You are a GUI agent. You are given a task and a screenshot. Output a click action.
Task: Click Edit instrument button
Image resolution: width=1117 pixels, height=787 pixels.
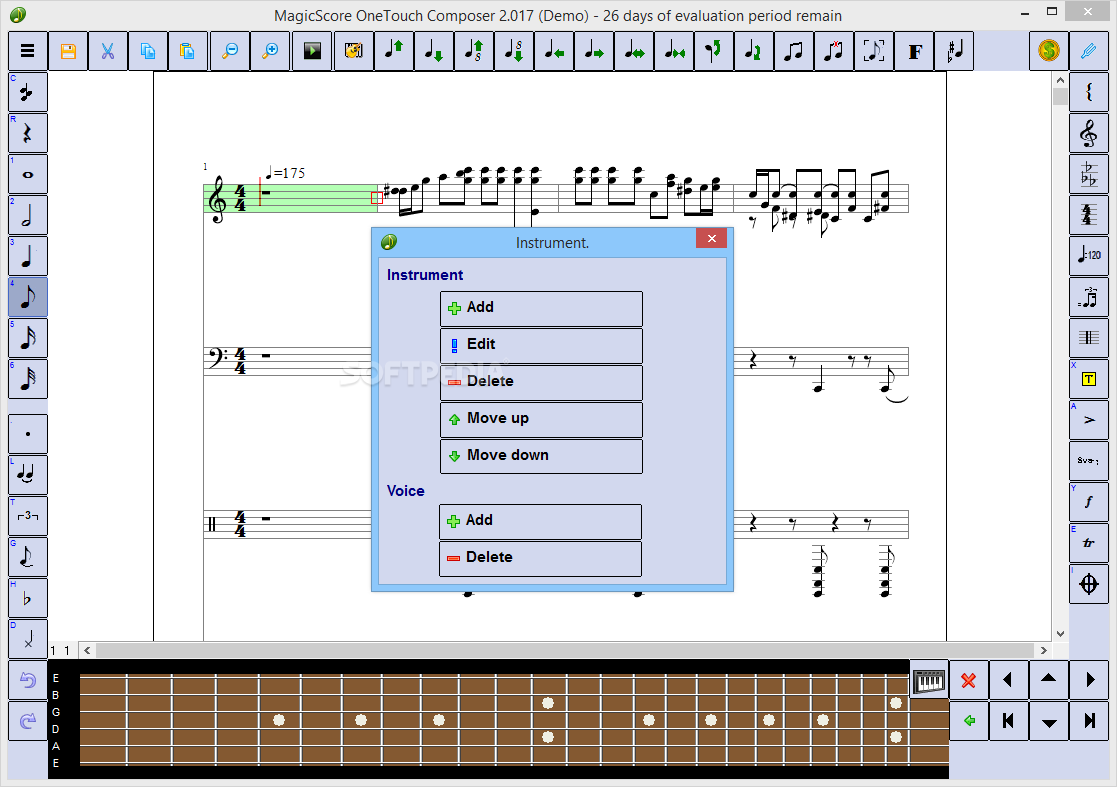pyautogui.click(x=541, y=345)
